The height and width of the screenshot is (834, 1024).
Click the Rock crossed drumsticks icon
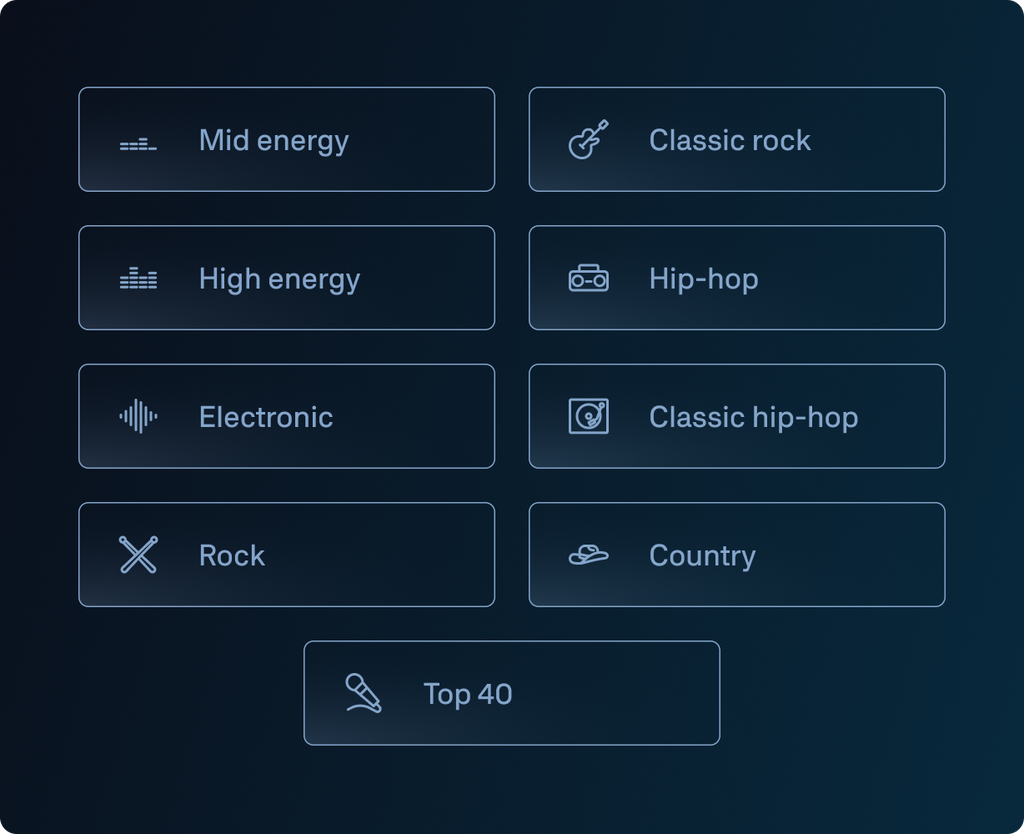coord(138,555)
